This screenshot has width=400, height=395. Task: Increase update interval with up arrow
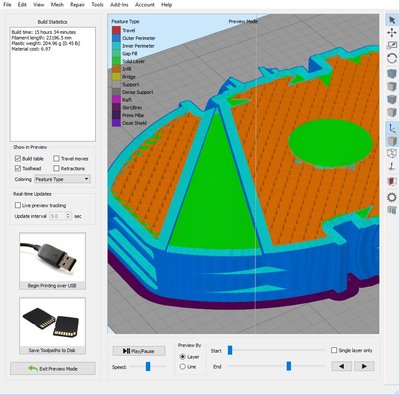click(68, 214)
